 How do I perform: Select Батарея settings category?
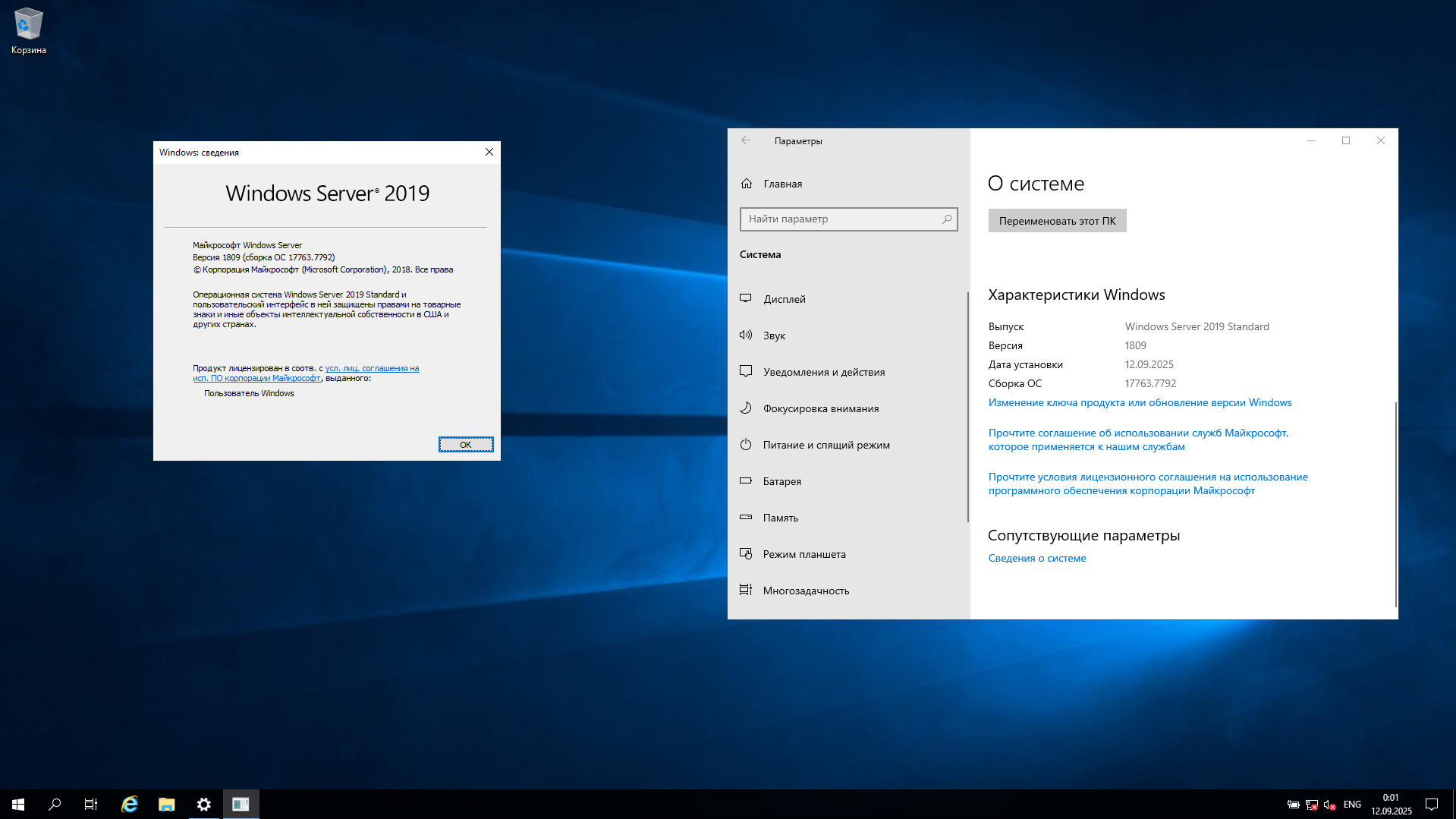click(847, 481)
